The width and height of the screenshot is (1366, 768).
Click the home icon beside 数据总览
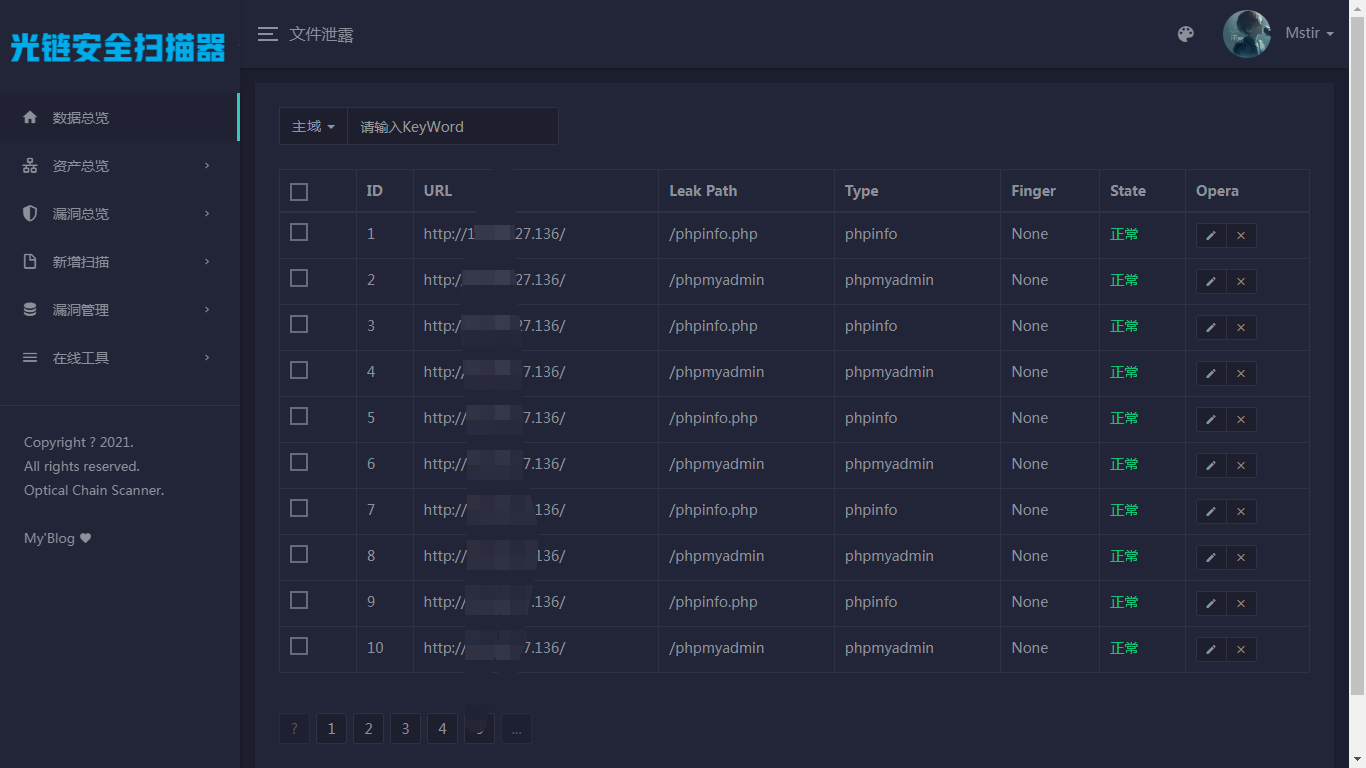point(30,118)
